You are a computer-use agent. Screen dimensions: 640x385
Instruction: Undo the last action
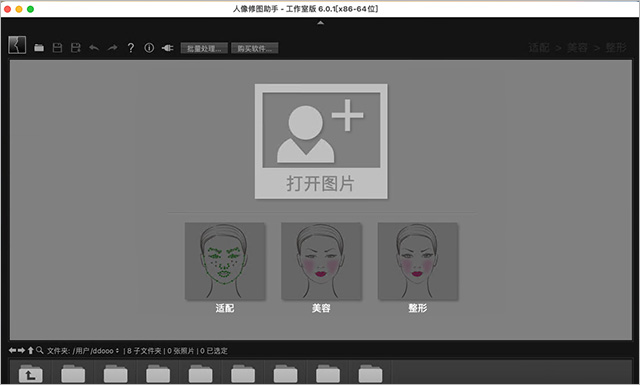pos(94,48)
